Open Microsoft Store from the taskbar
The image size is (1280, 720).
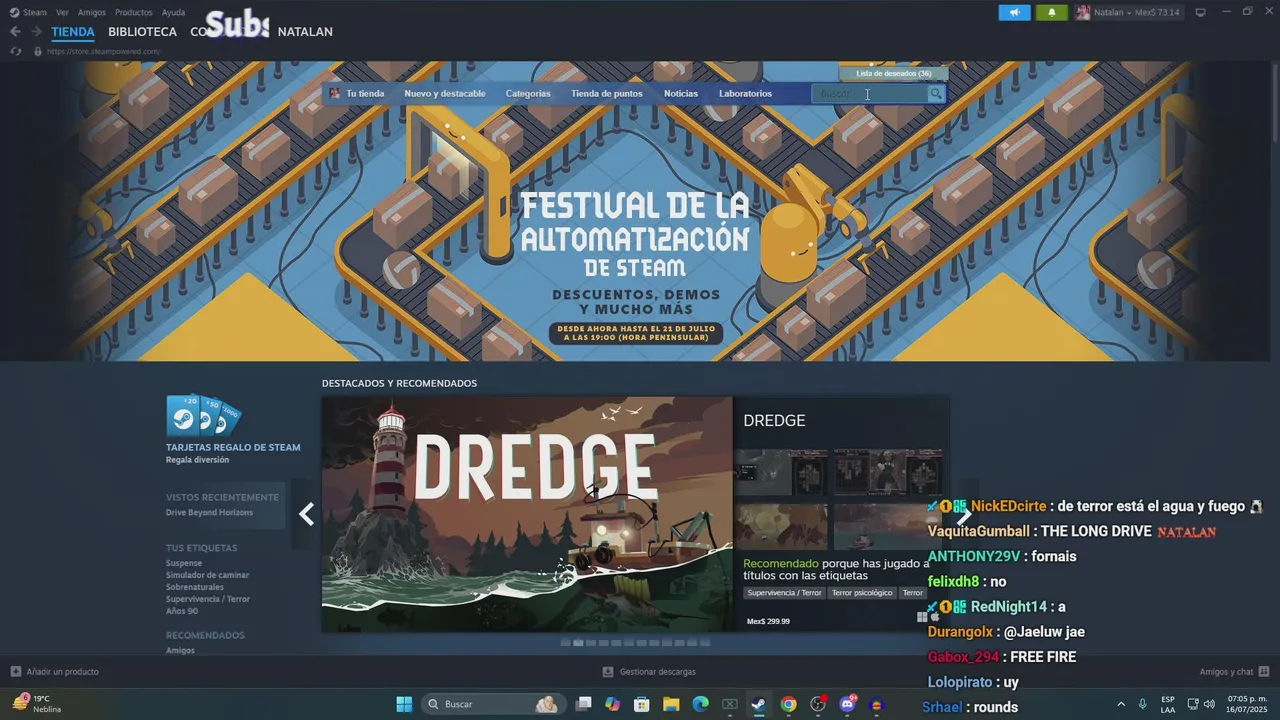[642, 704]
